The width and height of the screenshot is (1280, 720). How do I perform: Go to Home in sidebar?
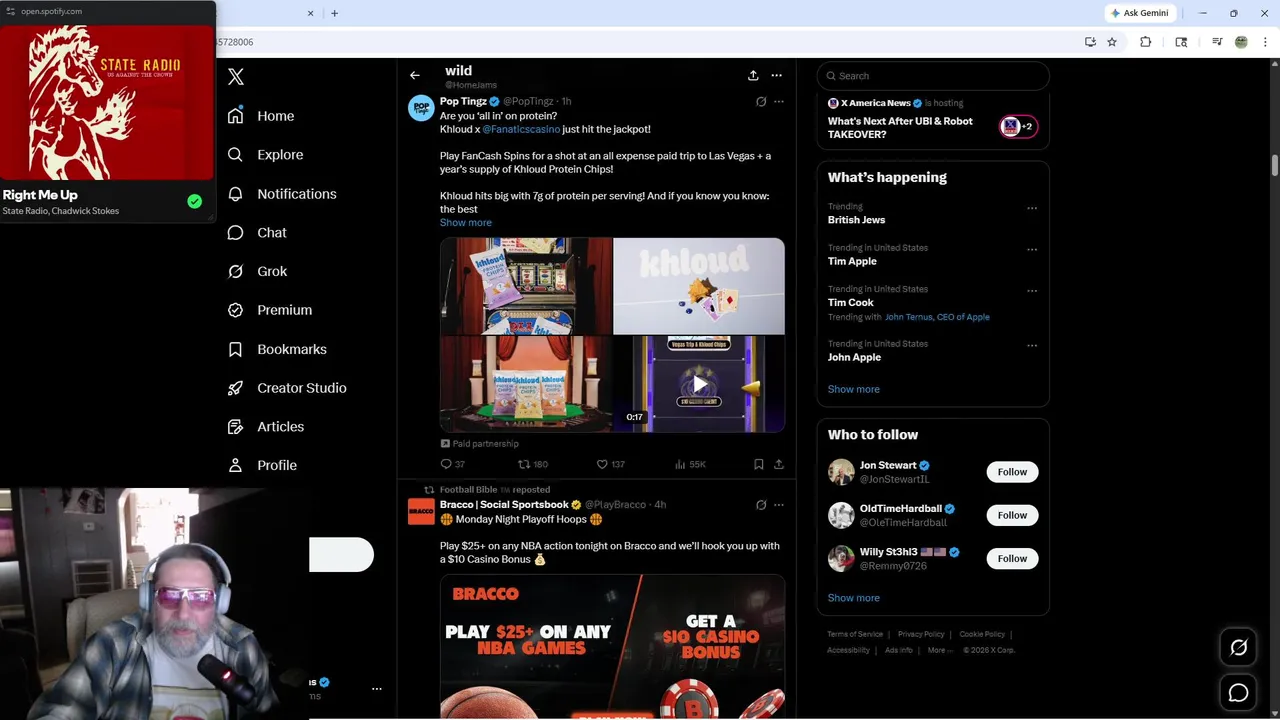pyautogui.click(x=260, y=116)
